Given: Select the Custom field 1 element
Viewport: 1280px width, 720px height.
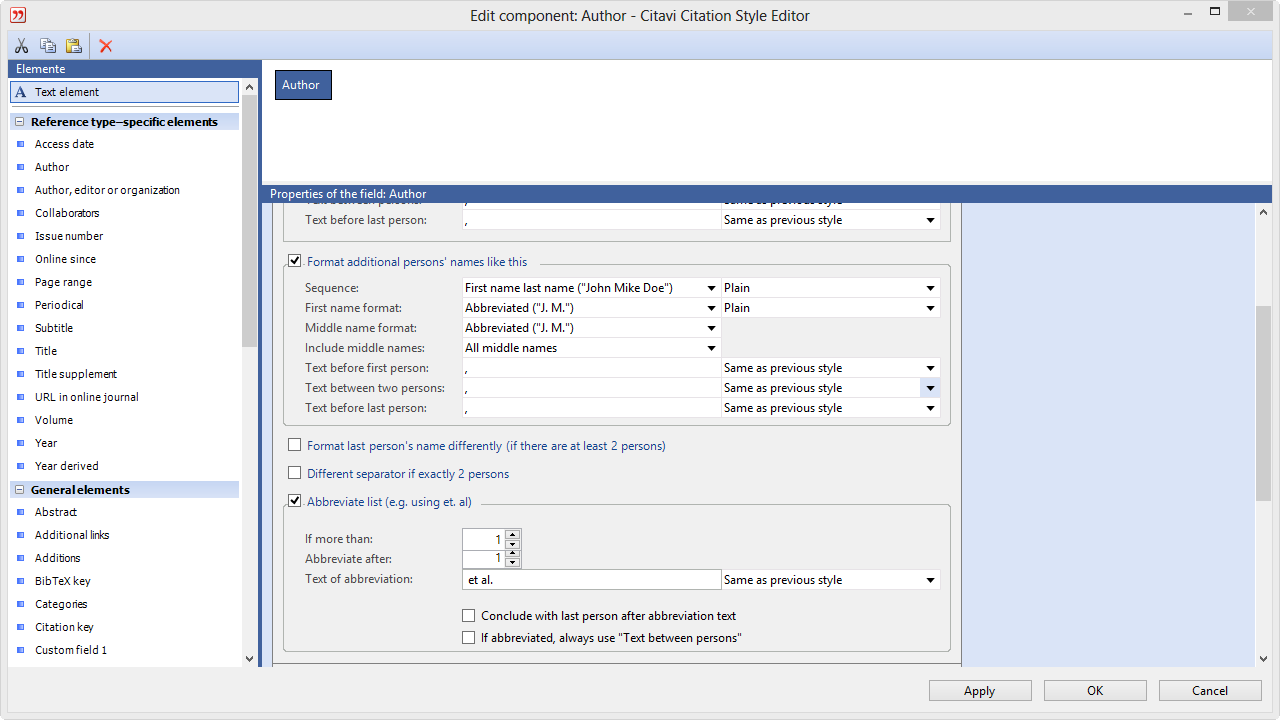Looking at the screenshot, I should (71, 650).
